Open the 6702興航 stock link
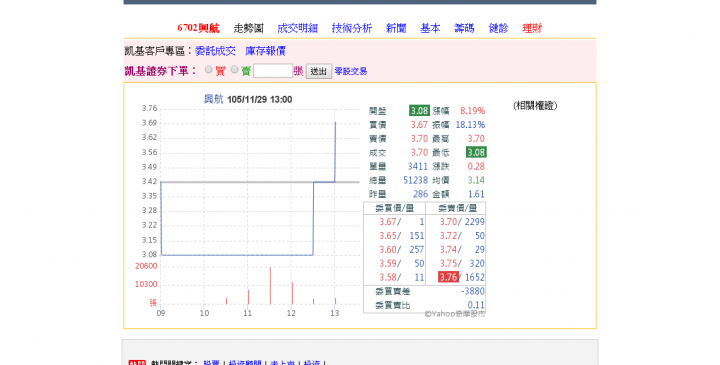This screenshot has height=365, width=720. [198, 28]
